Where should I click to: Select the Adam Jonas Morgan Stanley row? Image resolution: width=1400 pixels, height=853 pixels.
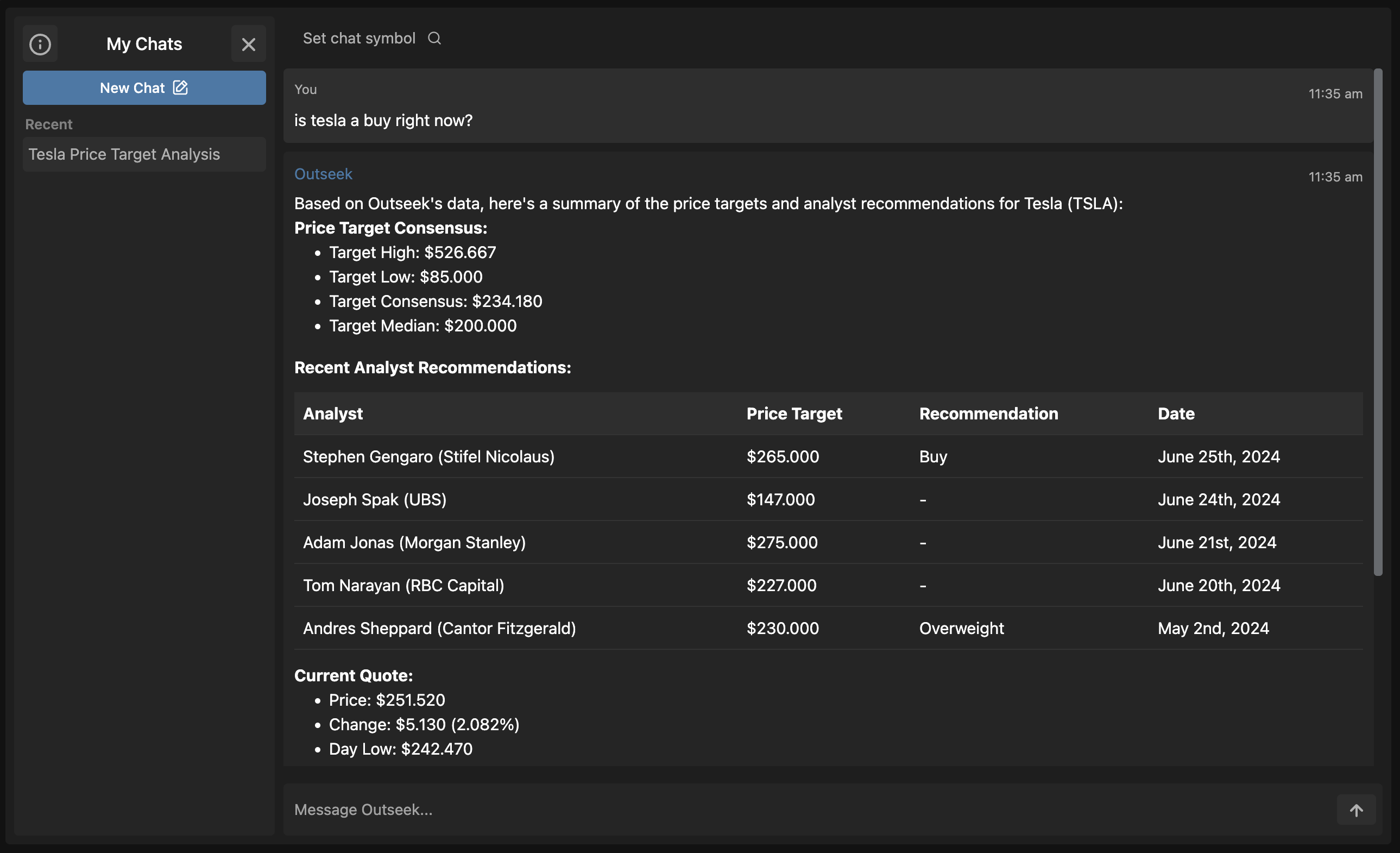click(x=414, y=542)
